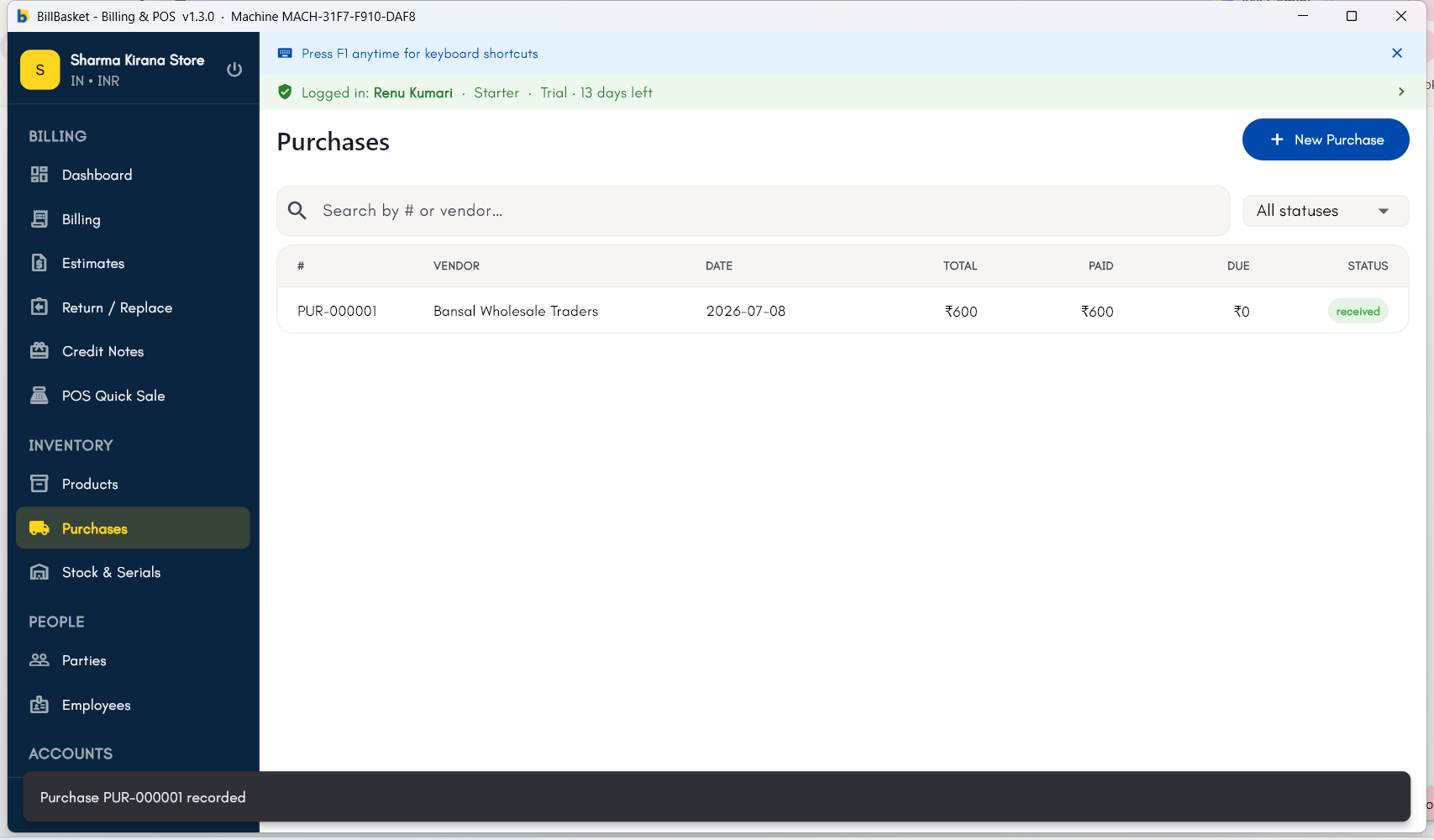Click the ₹0 due amount cell
Image resolution: width=1434 pixels, height=840 pixels.
pos(1242,311)
